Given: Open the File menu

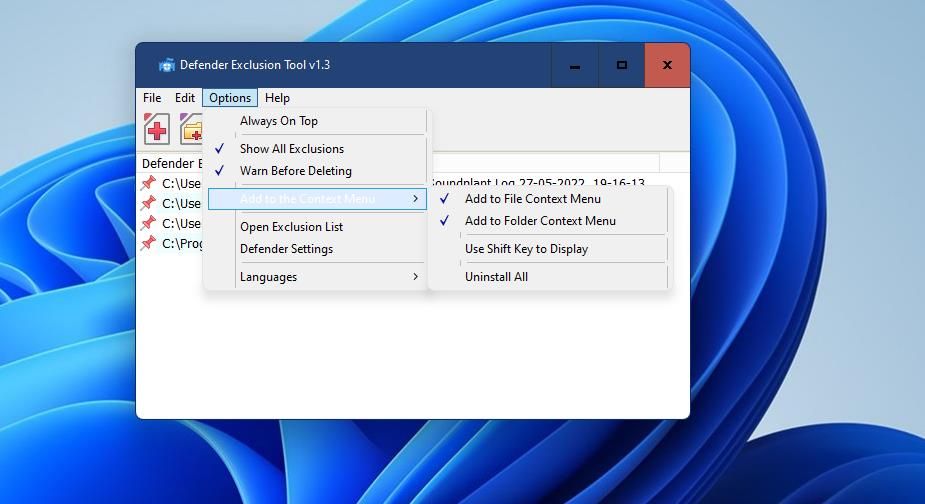Looking at the screenshot, I should point(152,98).
